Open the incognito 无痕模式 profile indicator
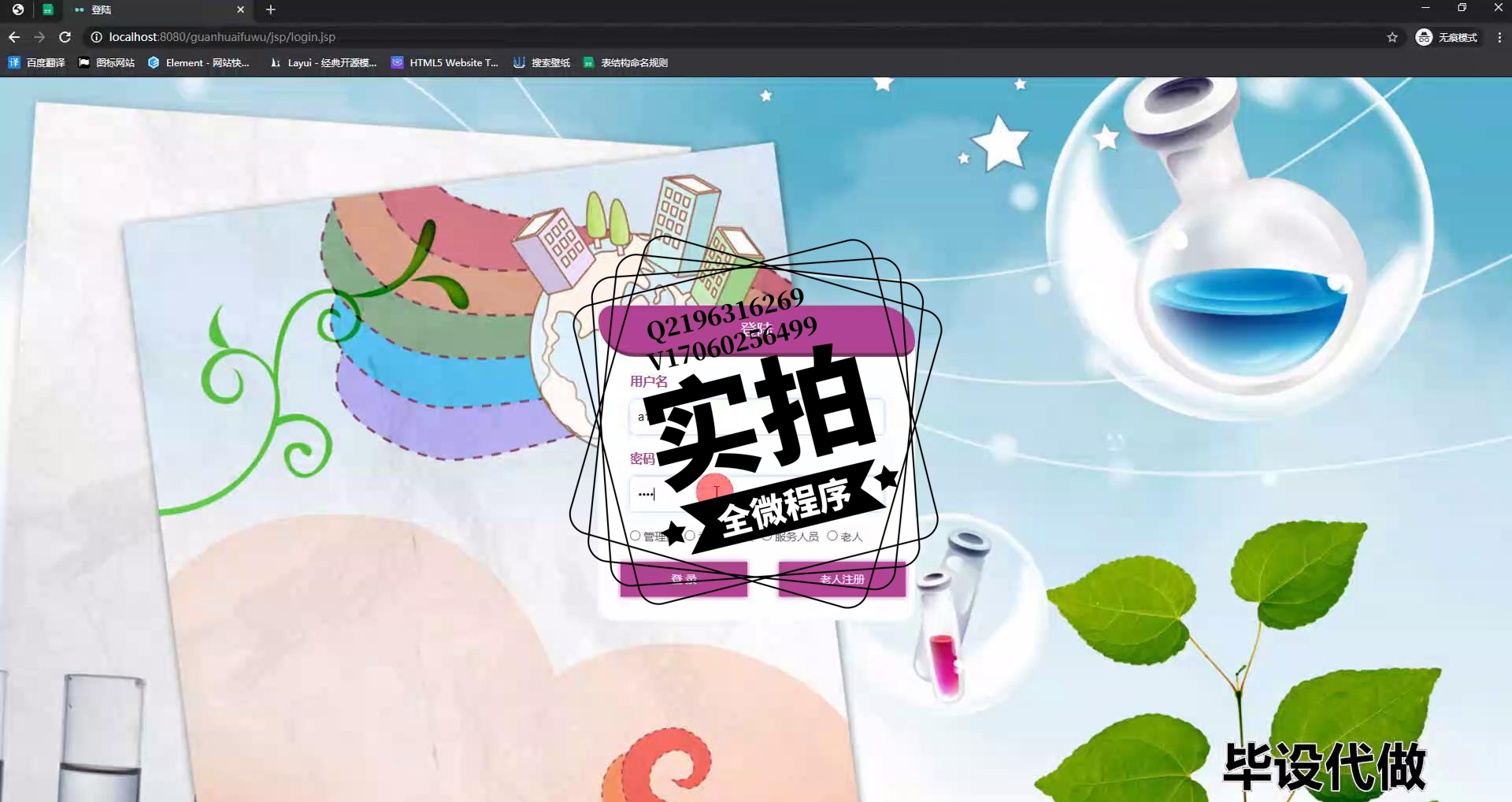 (x=1447, y=37)
